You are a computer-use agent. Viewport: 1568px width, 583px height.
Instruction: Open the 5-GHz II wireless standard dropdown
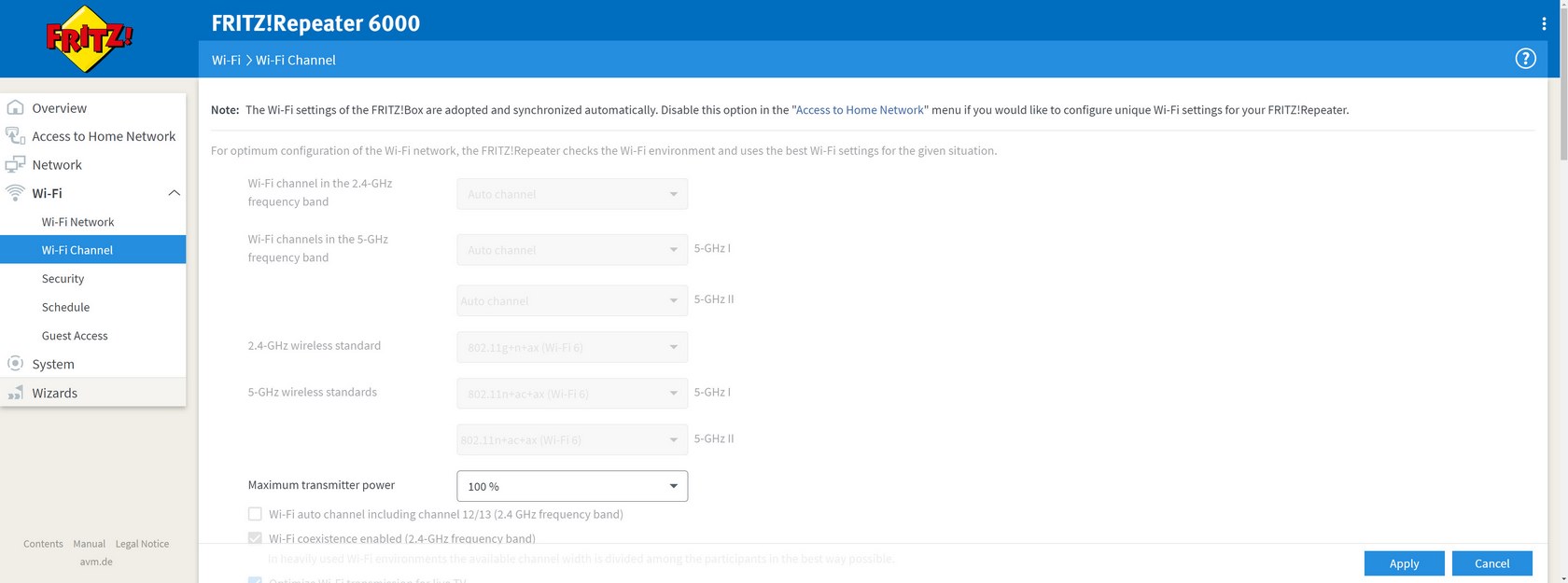coord(572,439)
